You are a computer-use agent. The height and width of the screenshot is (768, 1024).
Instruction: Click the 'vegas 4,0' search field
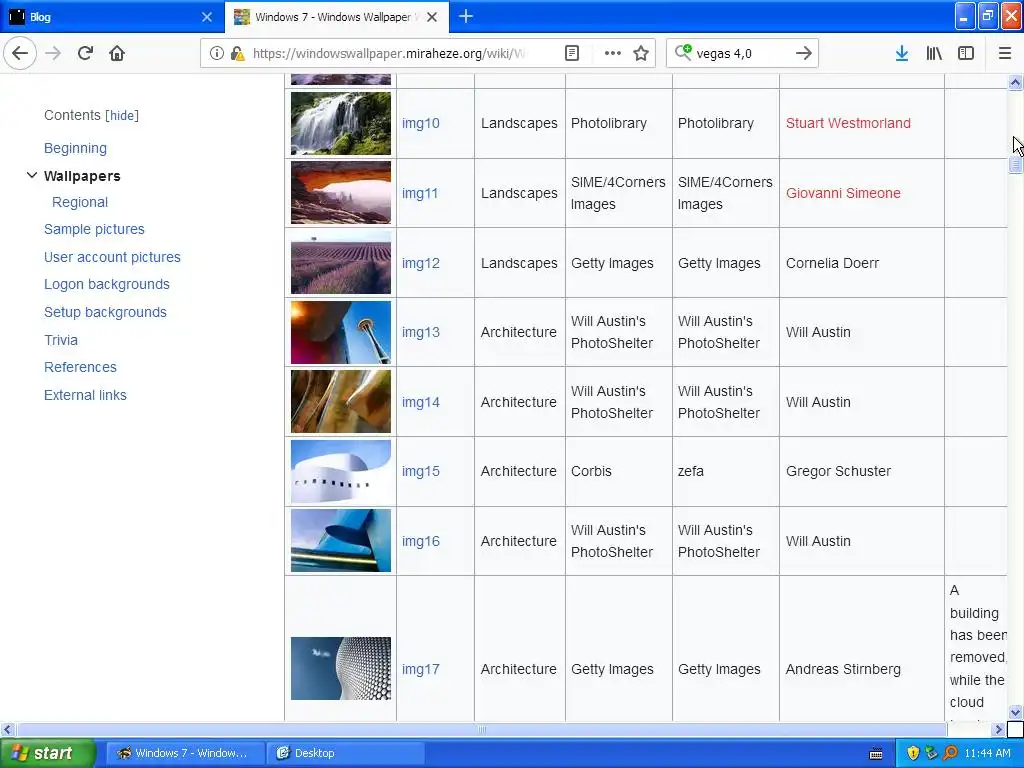[741, 53]
